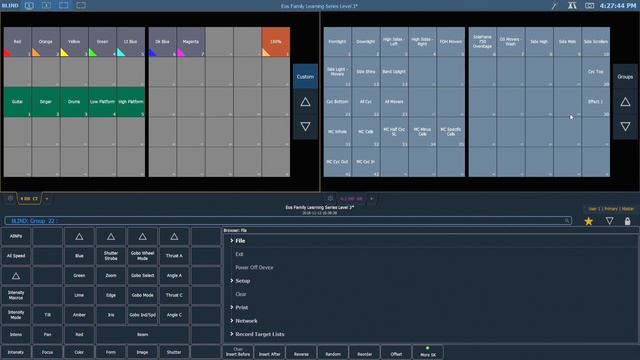
Task: Click the Tilt parameter button
Action: tap(47, 315)
